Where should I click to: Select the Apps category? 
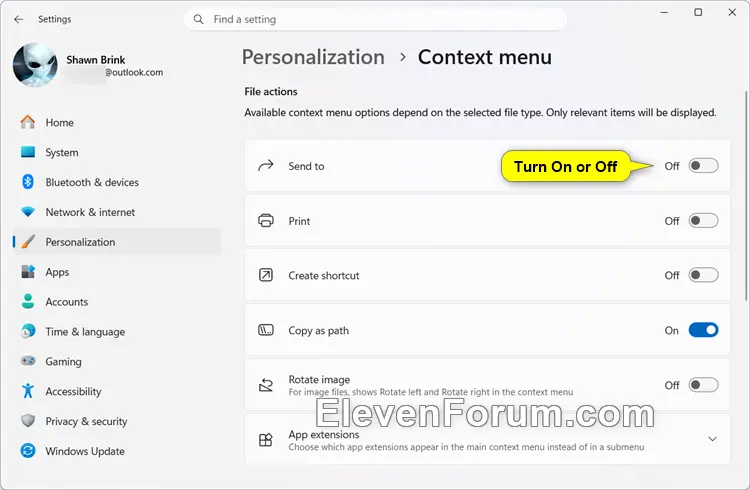click(117, 272)
